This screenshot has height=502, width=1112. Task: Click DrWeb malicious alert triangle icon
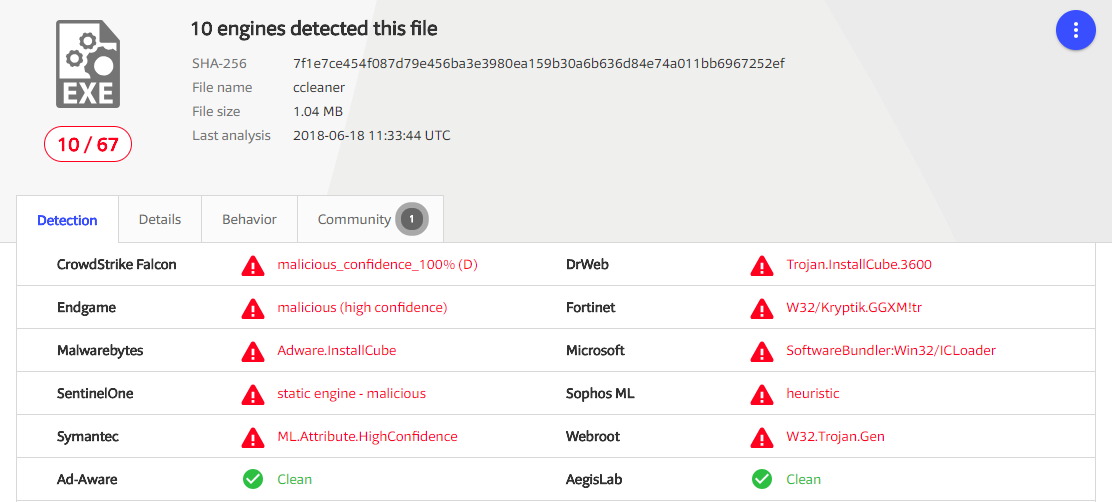762,265
